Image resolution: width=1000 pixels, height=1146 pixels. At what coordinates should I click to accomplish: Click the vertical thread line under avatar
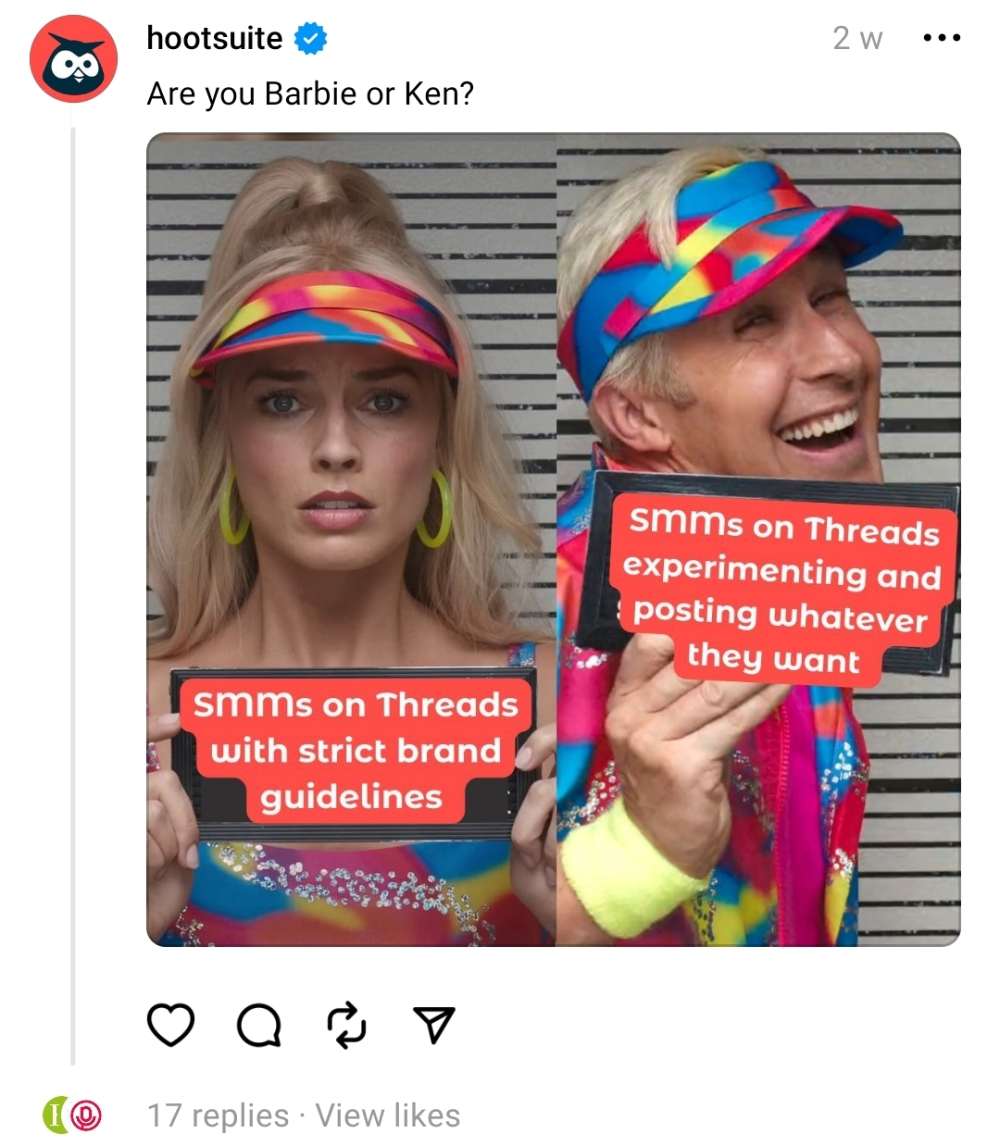(73, 596)
